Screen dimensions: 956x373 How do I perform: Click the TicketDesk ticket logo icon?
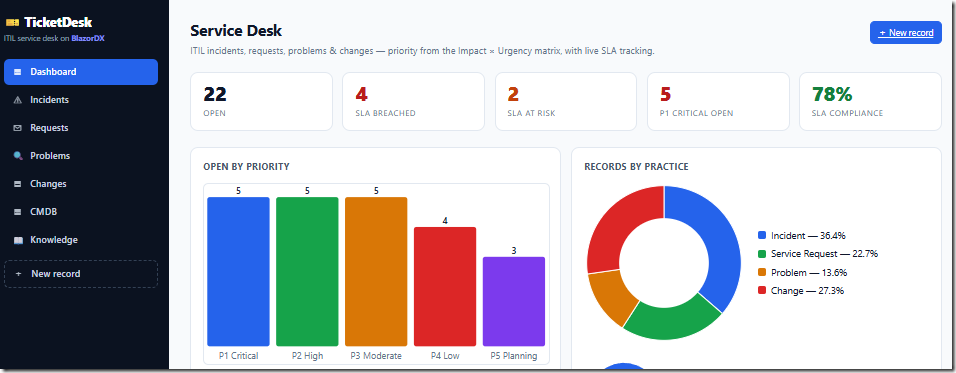(x=12, y=23)
